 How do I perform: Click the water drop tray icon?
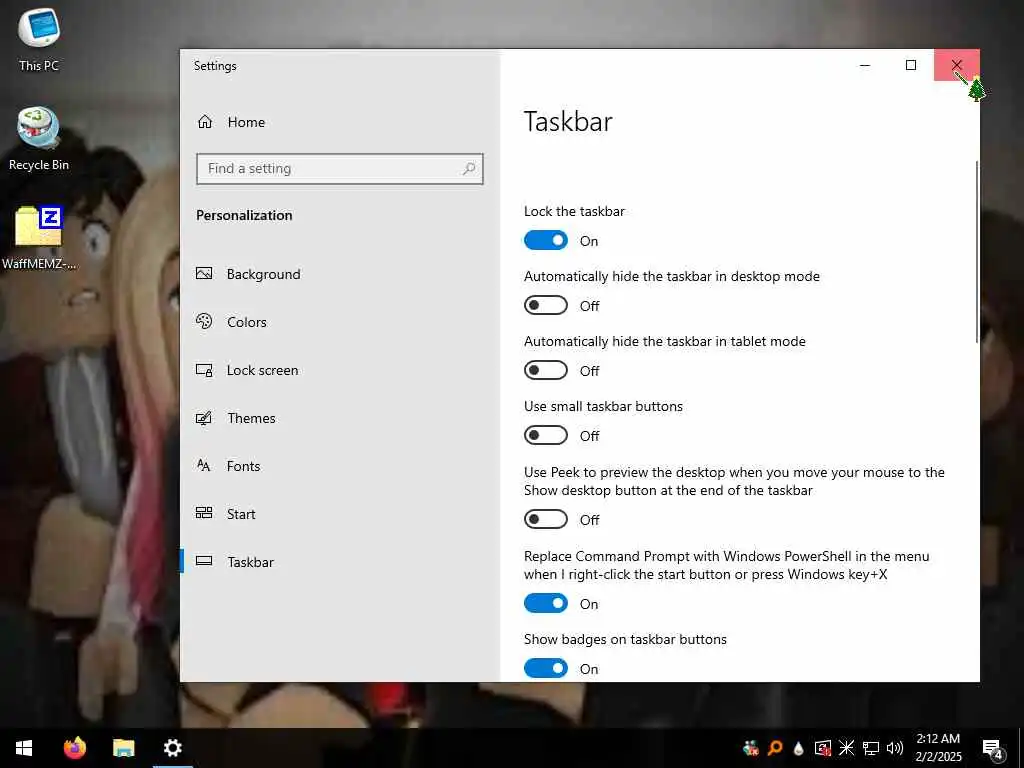[x=798, y=748]
